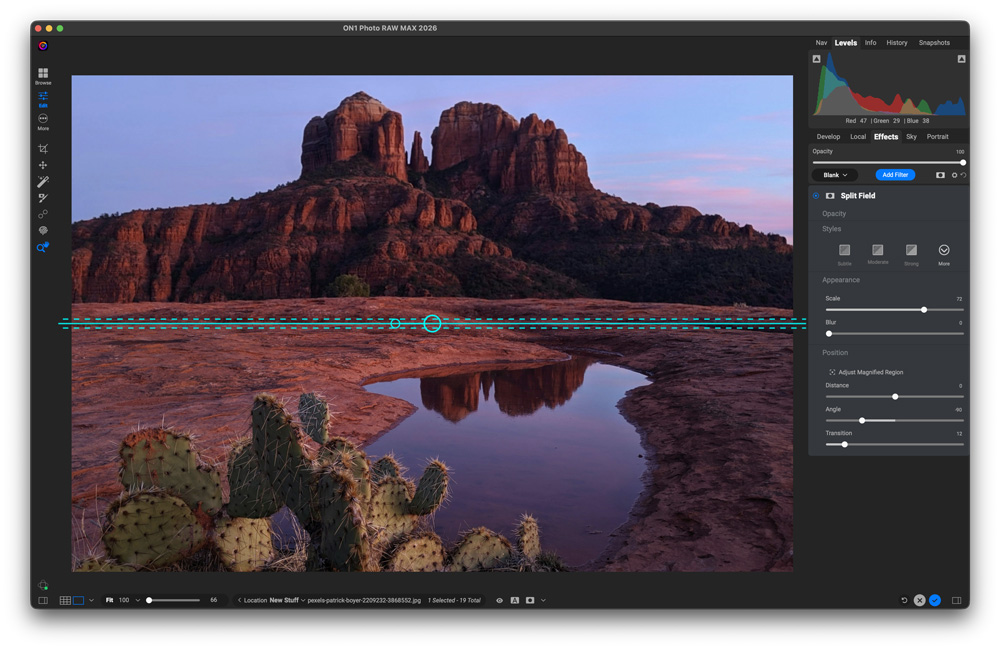Click the split field center handle on image
The width and height of the screenshot is (1000, 649).
432,323
